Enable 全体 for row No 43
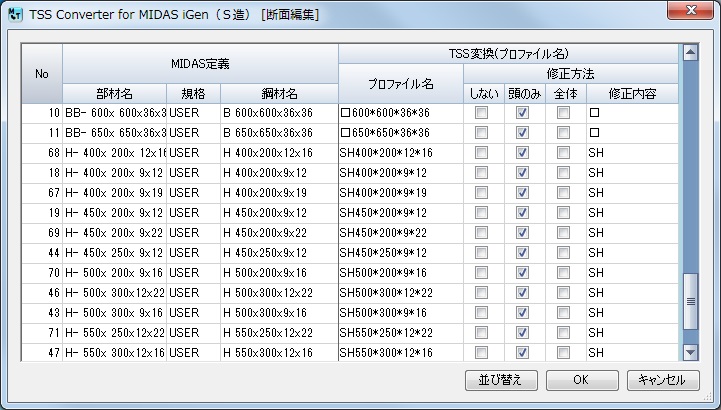Screen dimensions: 721x410 (x=563, y=313)
